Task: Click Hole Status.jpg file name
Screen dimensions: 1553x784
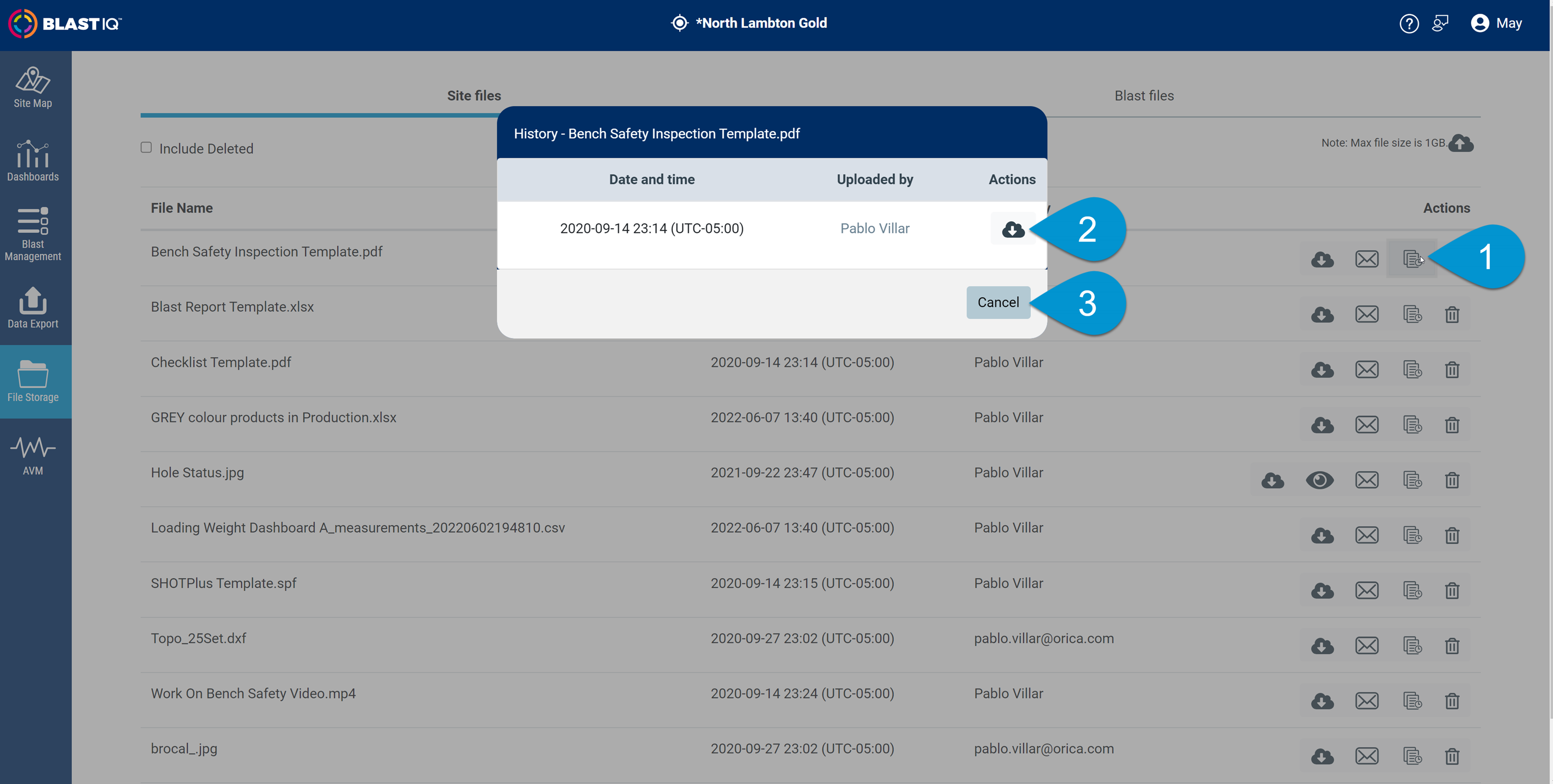Action: pos(197,472)
